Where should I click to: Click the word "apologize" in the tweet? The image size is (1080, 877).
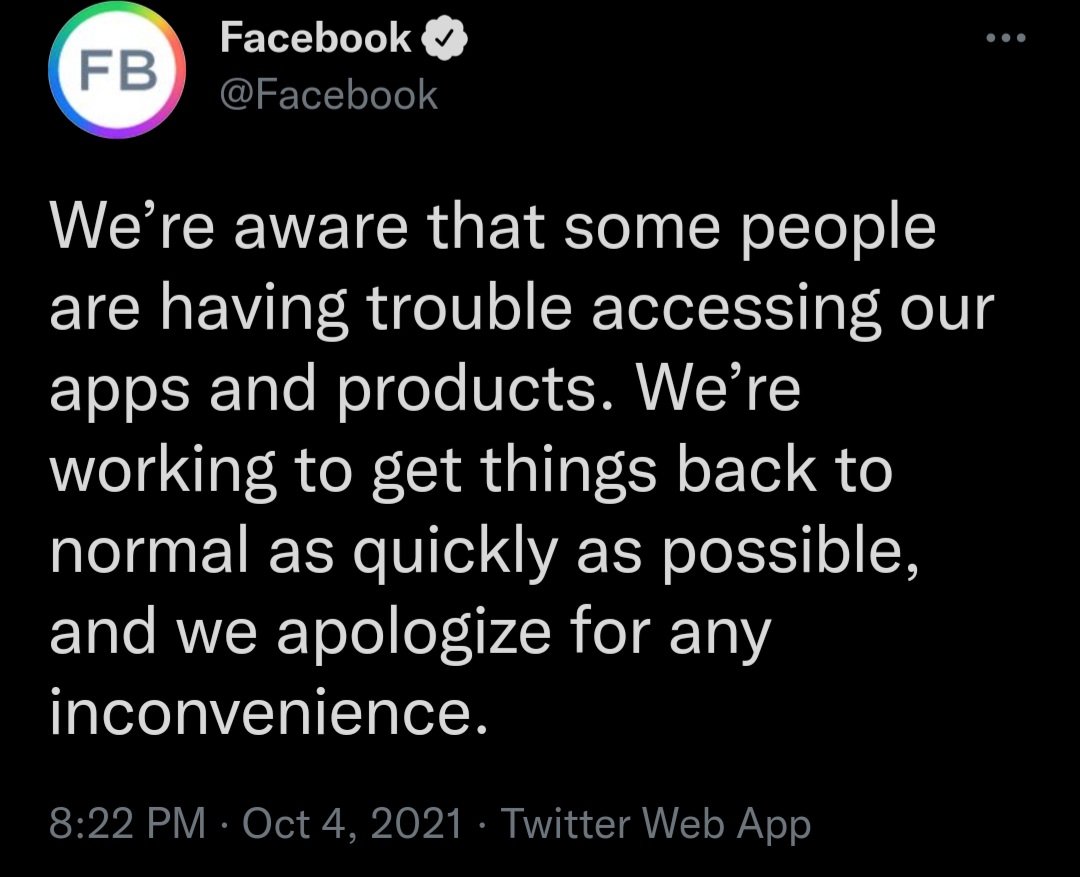coord(414,634)
